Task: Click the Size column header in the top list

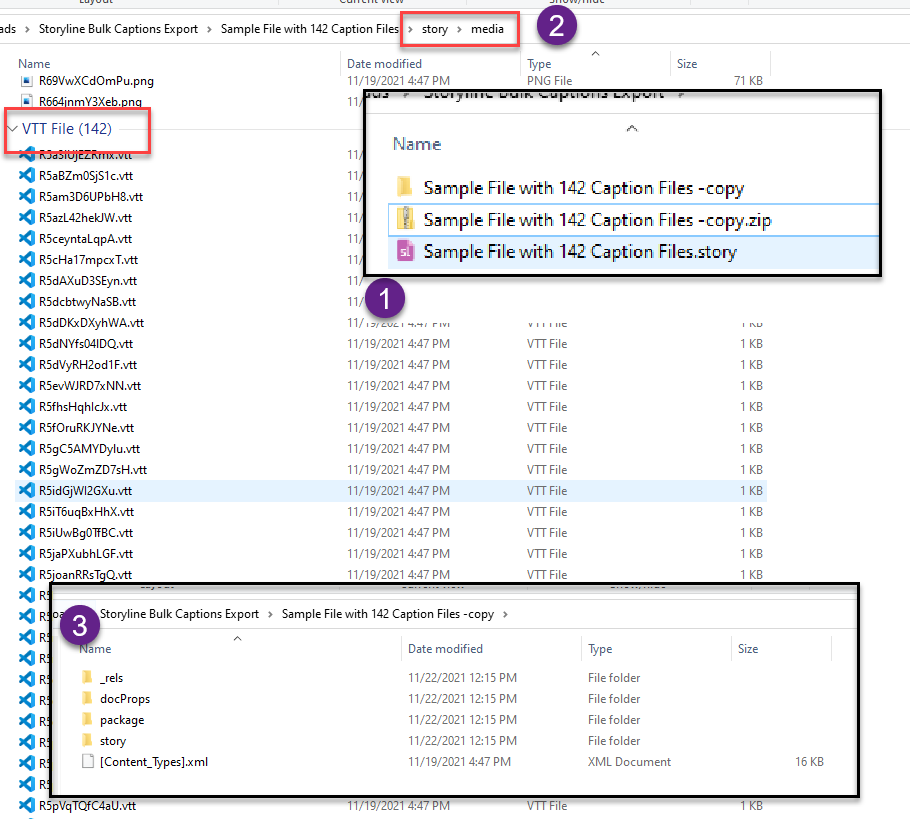Action: click(687, 64)
